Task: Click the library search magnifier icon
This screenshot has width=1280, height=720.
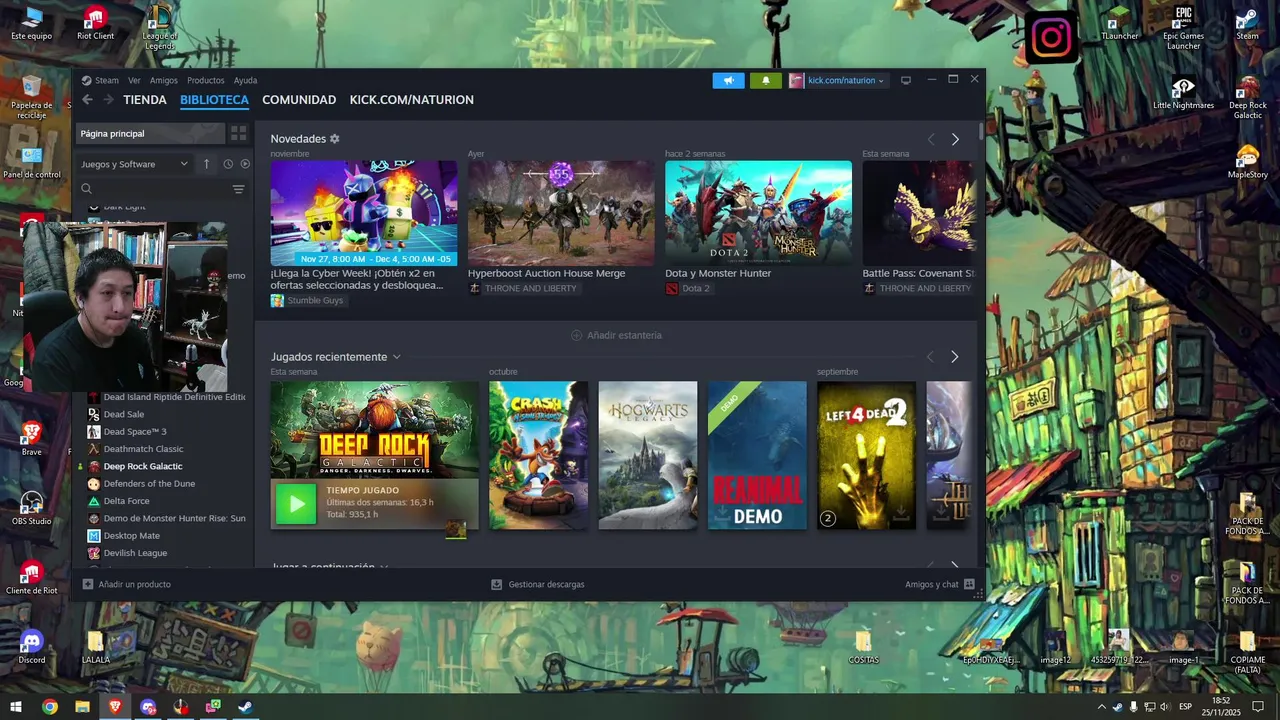Action: (86, 189)
